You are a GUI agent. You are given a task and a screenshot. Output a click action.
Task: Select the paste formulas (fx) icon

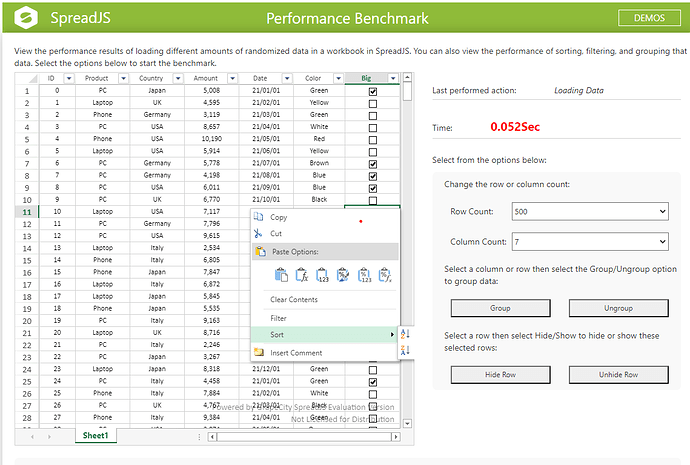coord(301,275)
